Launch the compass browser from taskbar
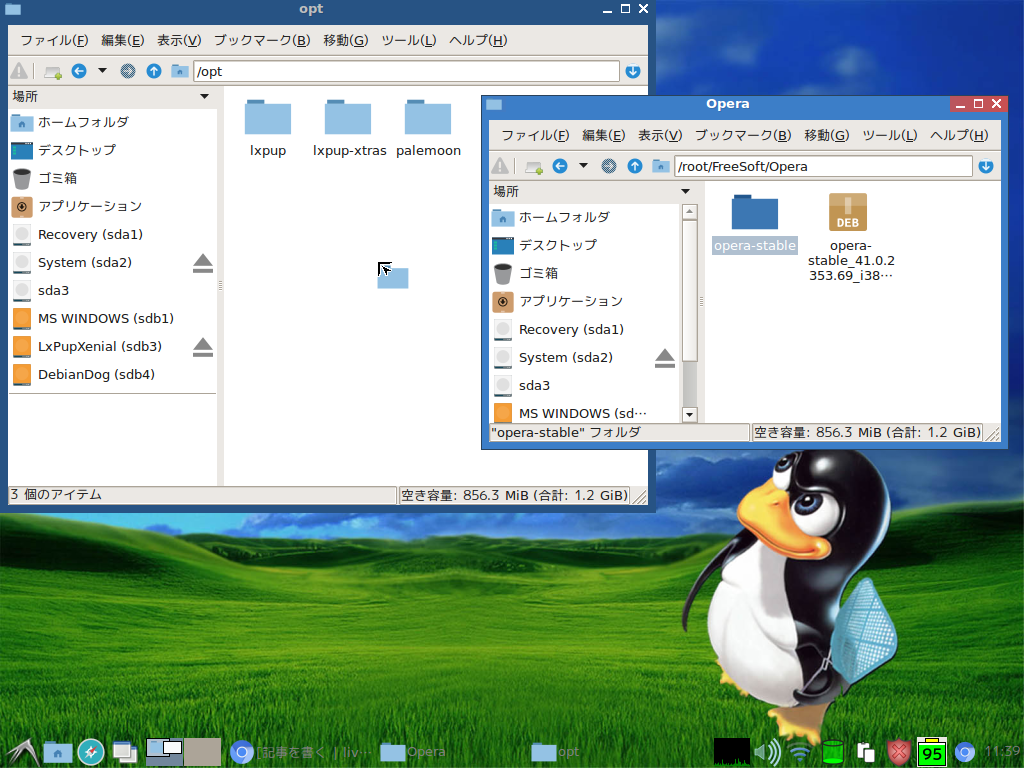Image resolution: width=1024 pixels, height=768 pixels. click(91, 752)
